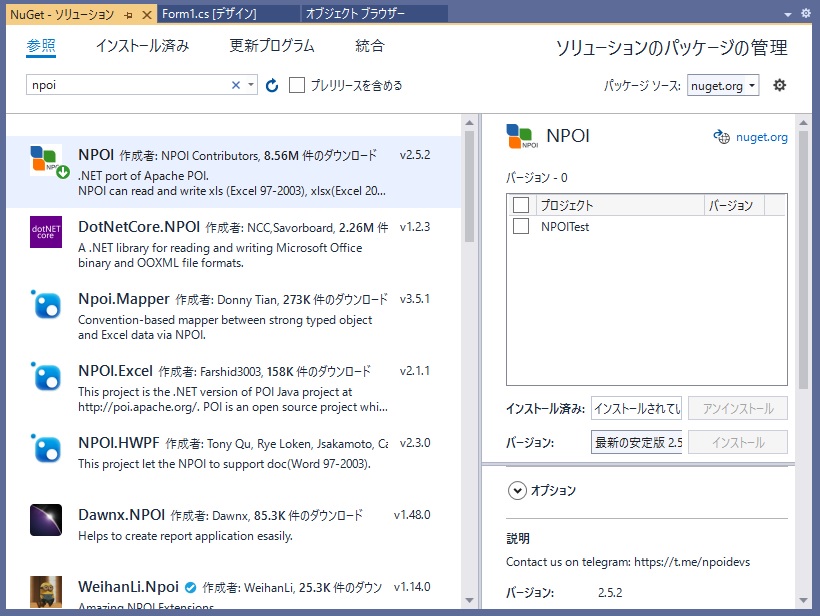Image resolution: width=820 pixels, height=616 pixels.
Task: Click WeihanLi.Npoi verified badge
Action: (191, 588)
